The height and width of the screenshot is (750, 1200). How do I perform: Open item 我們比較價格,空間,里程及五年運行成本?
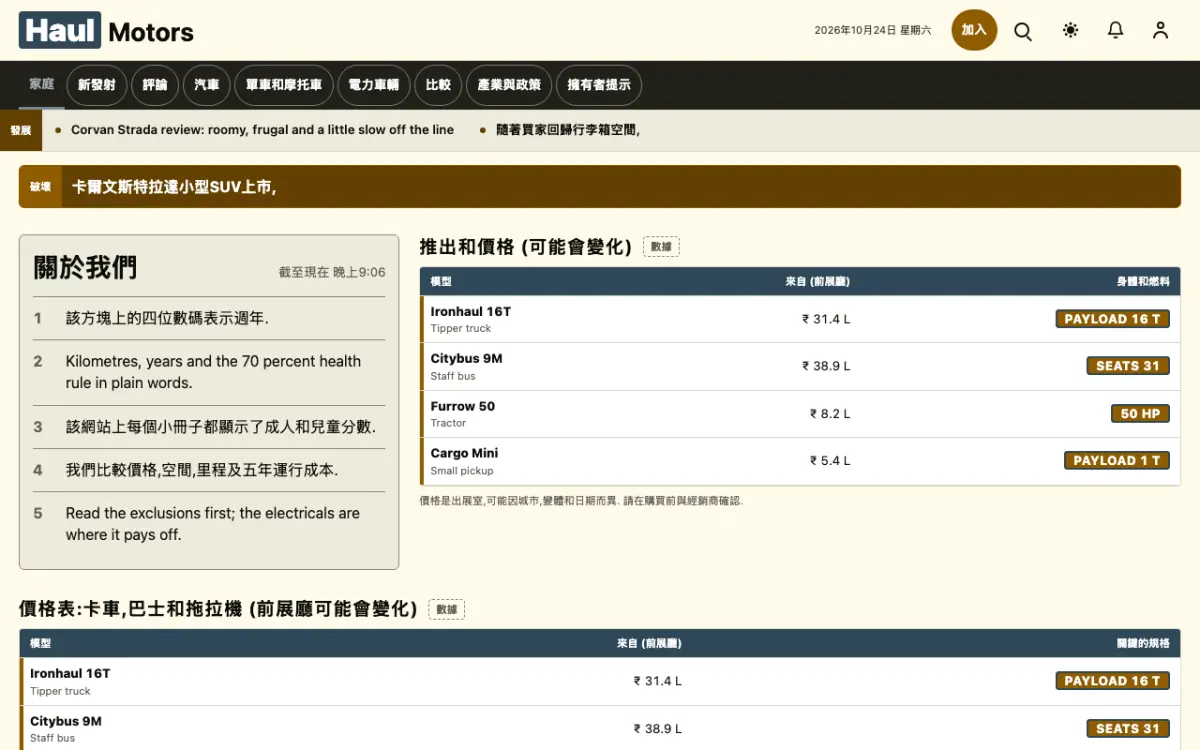pyautogui.click(x=202, y=470)
